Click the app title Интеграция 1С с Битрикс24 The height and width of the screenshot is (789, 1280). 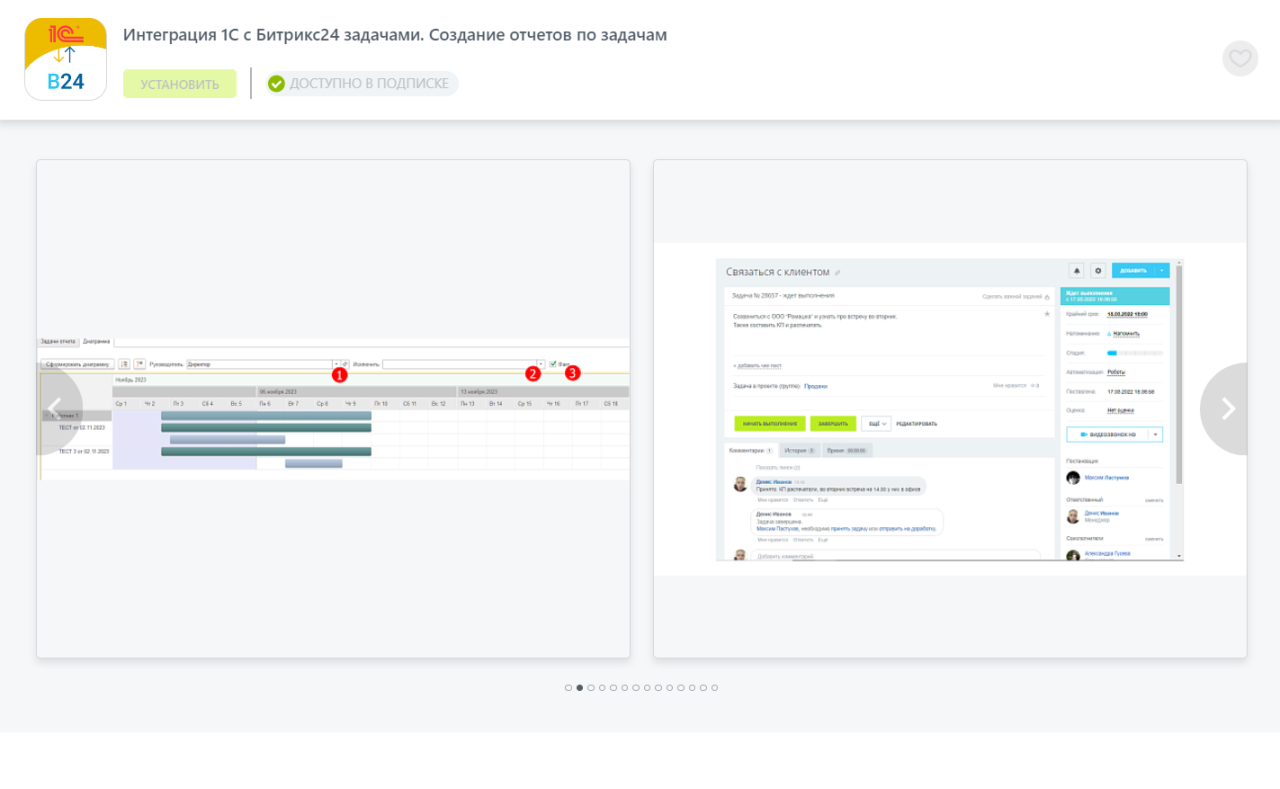pyautogui.click(x=395, y=35)
